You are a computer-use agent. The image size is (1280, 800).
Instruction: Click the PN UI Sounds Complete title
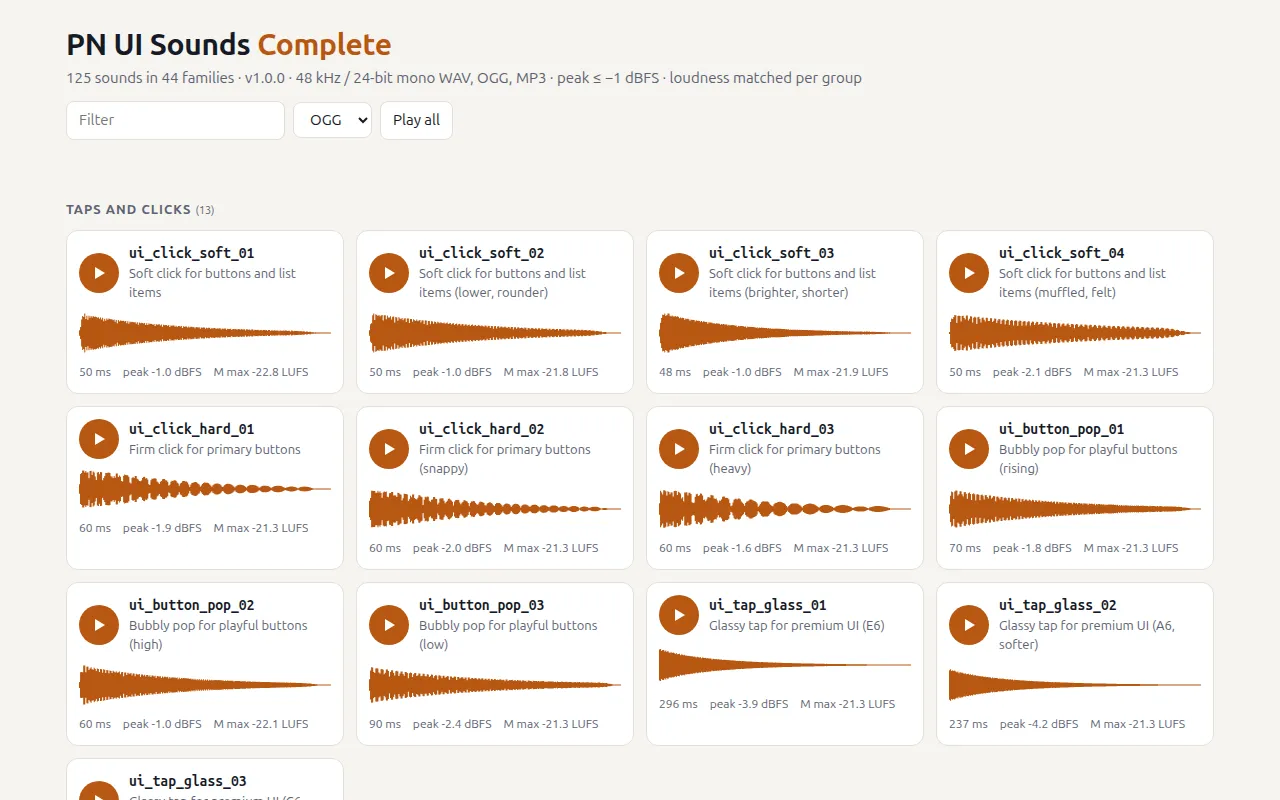[229, 45]
